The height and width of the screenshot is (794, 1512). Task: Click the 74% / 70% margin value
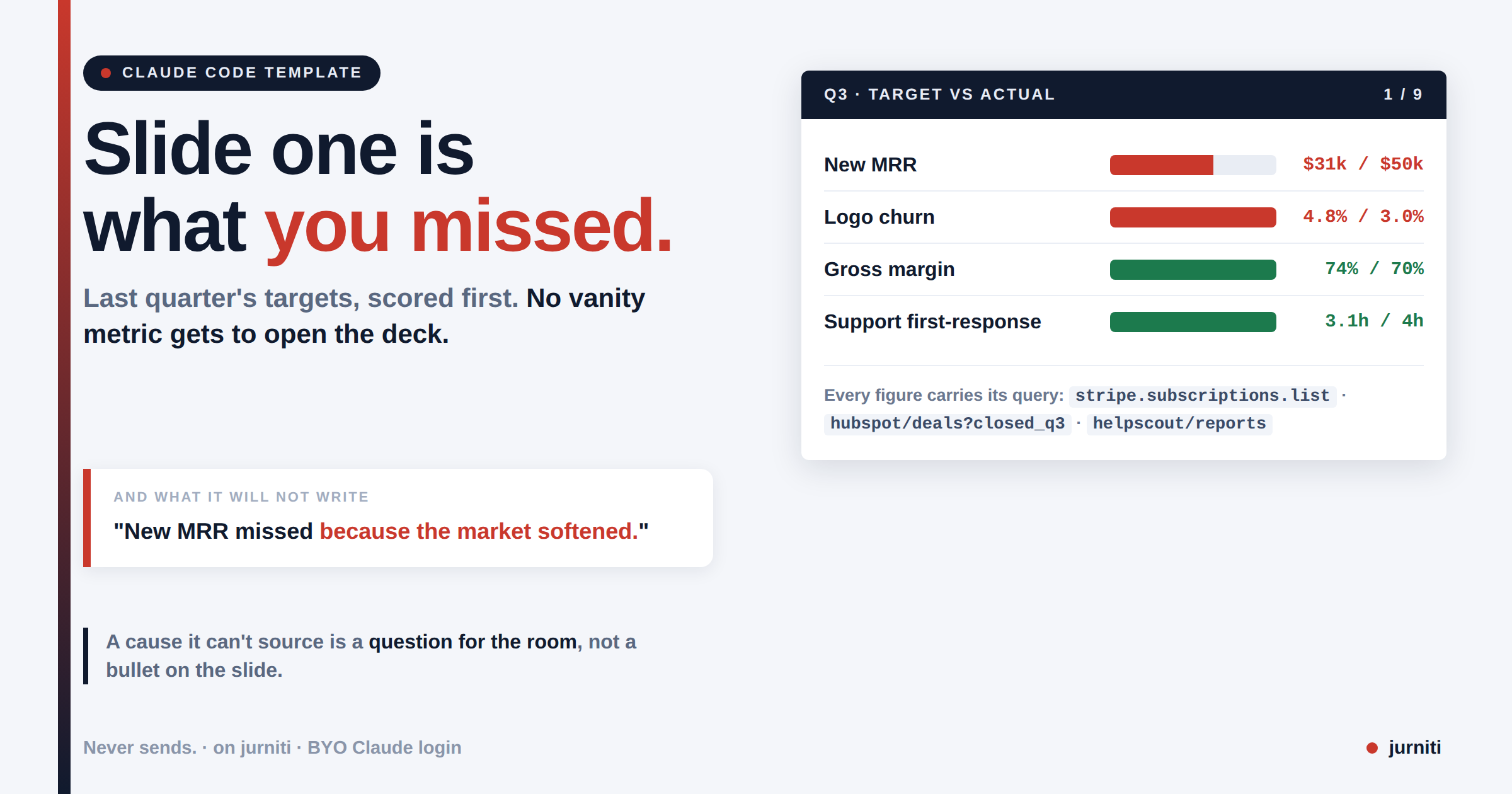1374,269
